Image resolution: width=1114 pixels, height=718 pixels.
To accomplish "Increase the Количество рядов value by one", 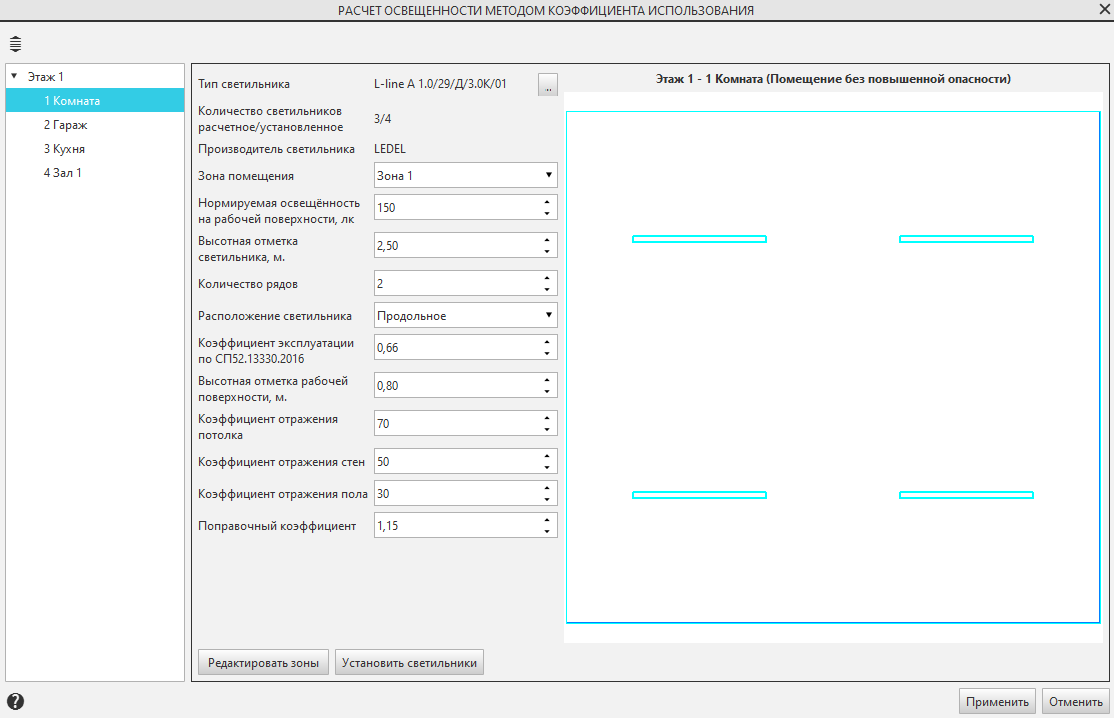I will tap(547, 278).
